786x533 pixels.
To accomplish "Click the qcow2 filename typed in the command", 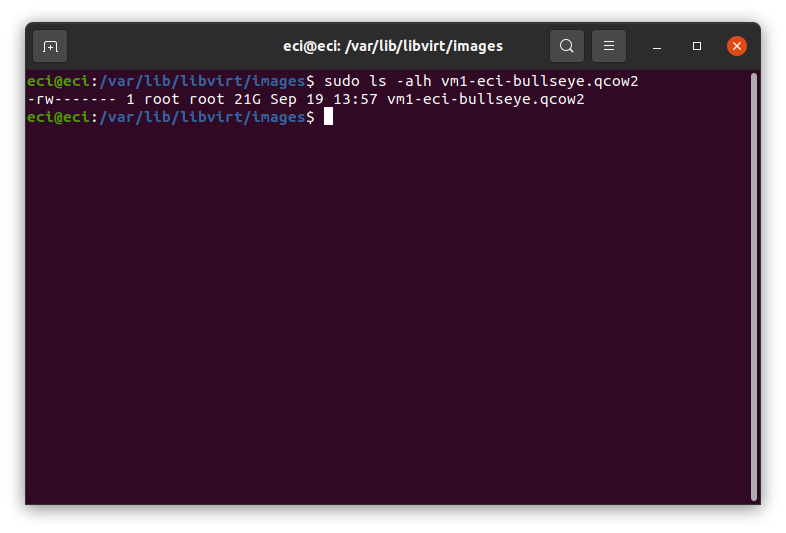I will tap(540, 81).
